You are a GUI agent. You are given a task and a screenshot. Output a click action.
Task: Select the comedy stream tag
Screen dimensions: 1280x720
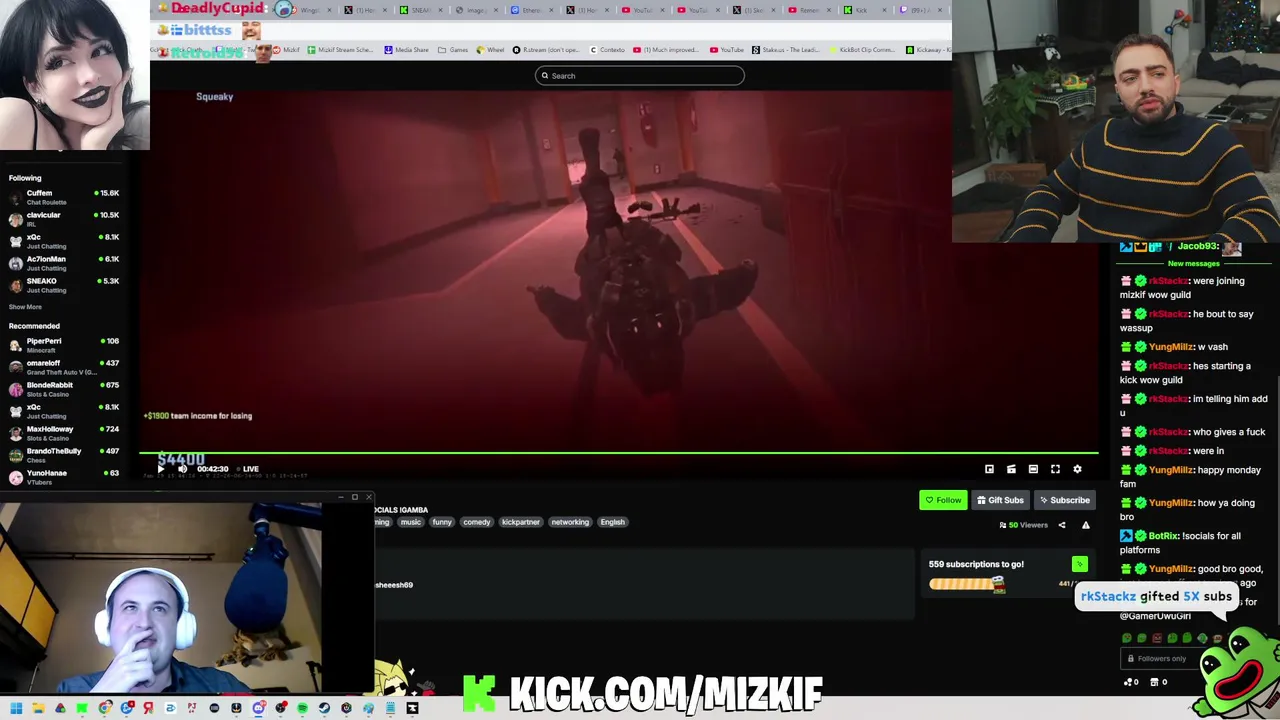click(477, 522)
